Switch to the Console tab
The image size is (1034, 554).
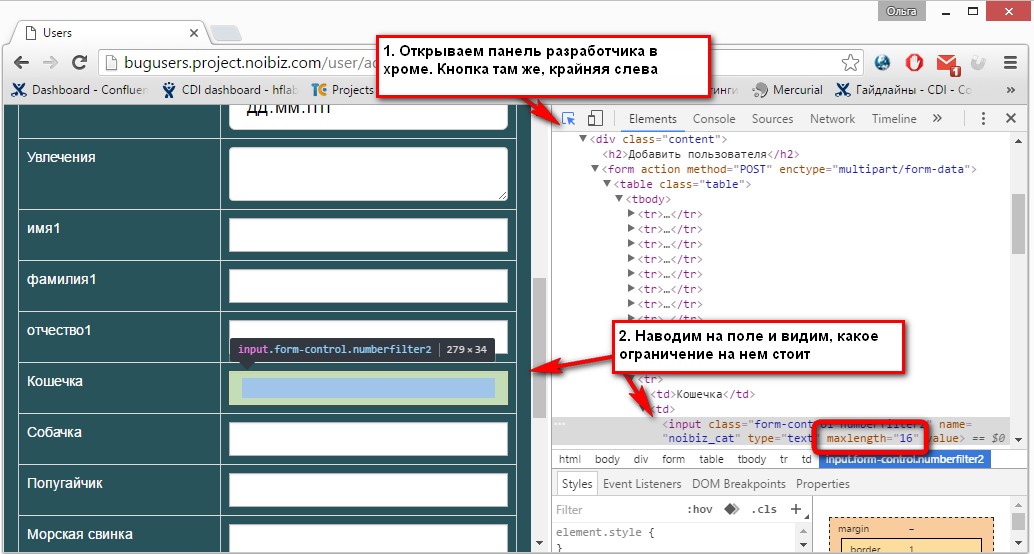(x=714, y=119)
